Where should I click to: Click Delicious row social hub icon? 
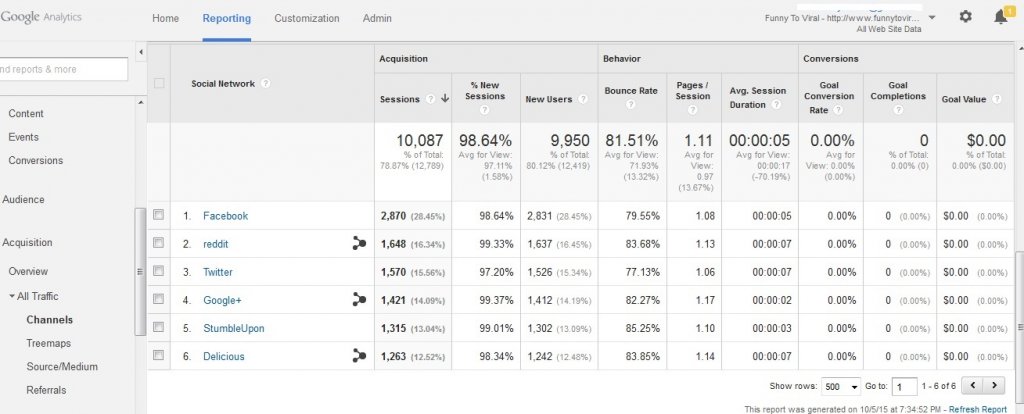pyautogui.click(x=359, y=356)
